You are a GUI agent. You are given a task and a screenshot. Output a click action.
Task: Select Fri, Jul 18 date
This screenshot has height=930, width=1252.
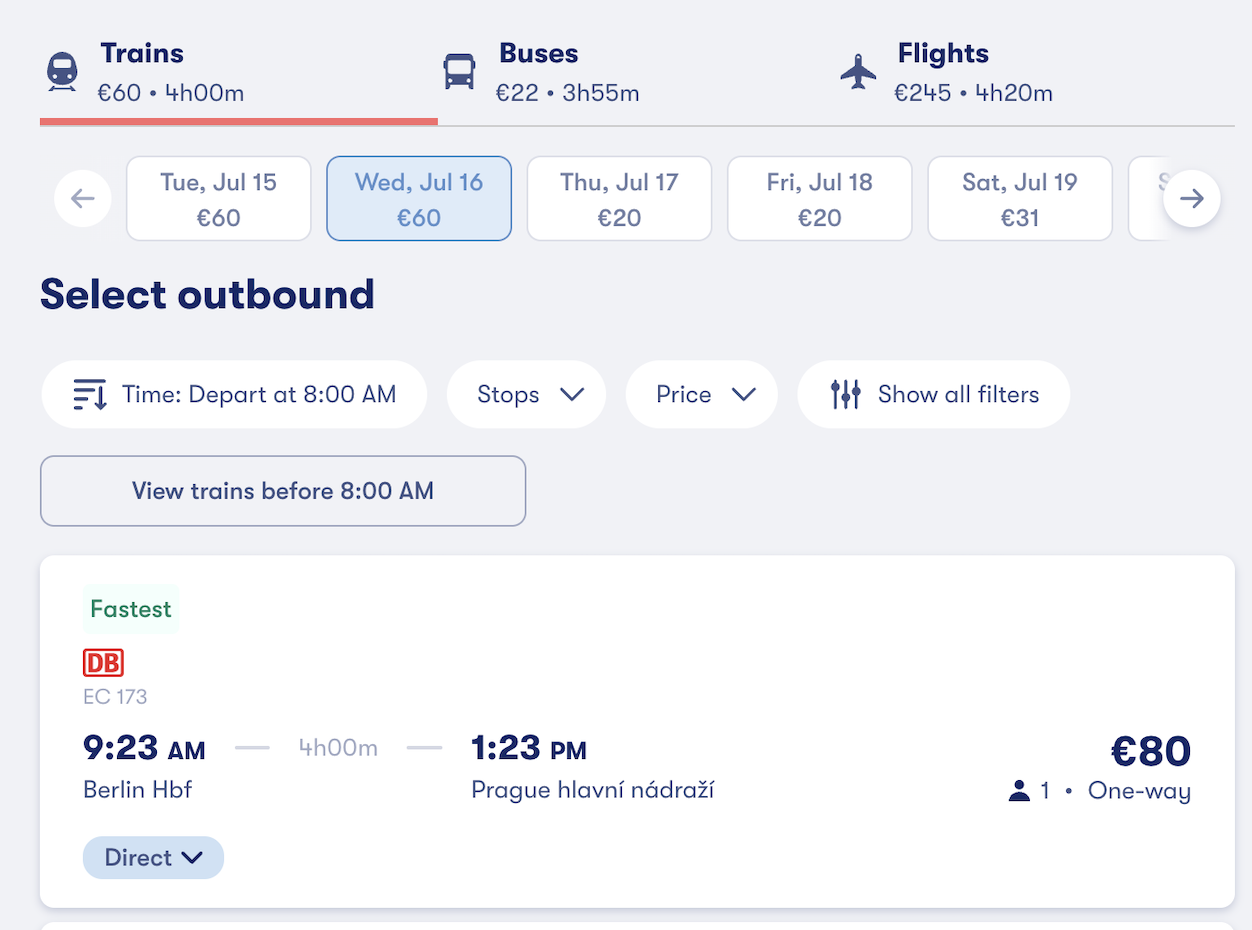[x=820, y=198]
